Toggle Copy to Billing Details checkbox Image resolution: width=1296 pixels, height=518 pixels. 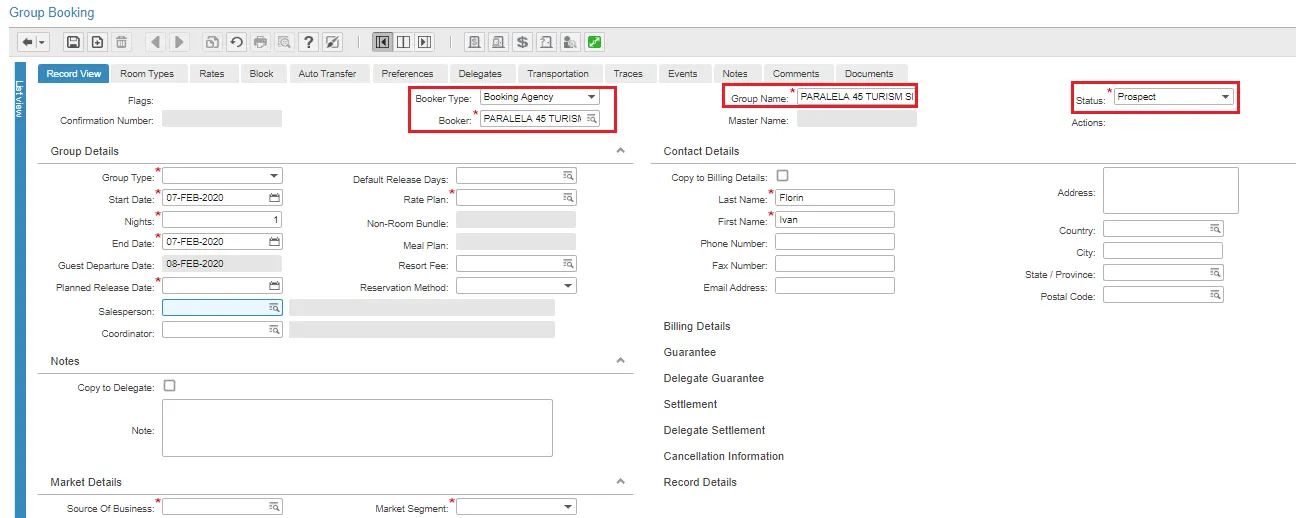pyautogui.click(x=782, y=176)
